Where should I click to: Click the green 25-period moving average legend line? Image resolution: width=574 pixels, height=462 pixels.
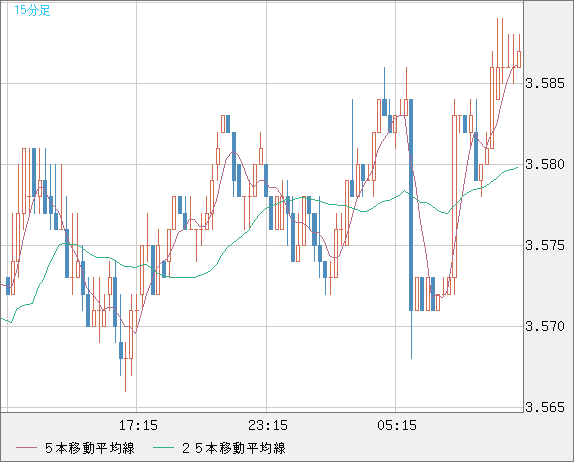(163, 448)
